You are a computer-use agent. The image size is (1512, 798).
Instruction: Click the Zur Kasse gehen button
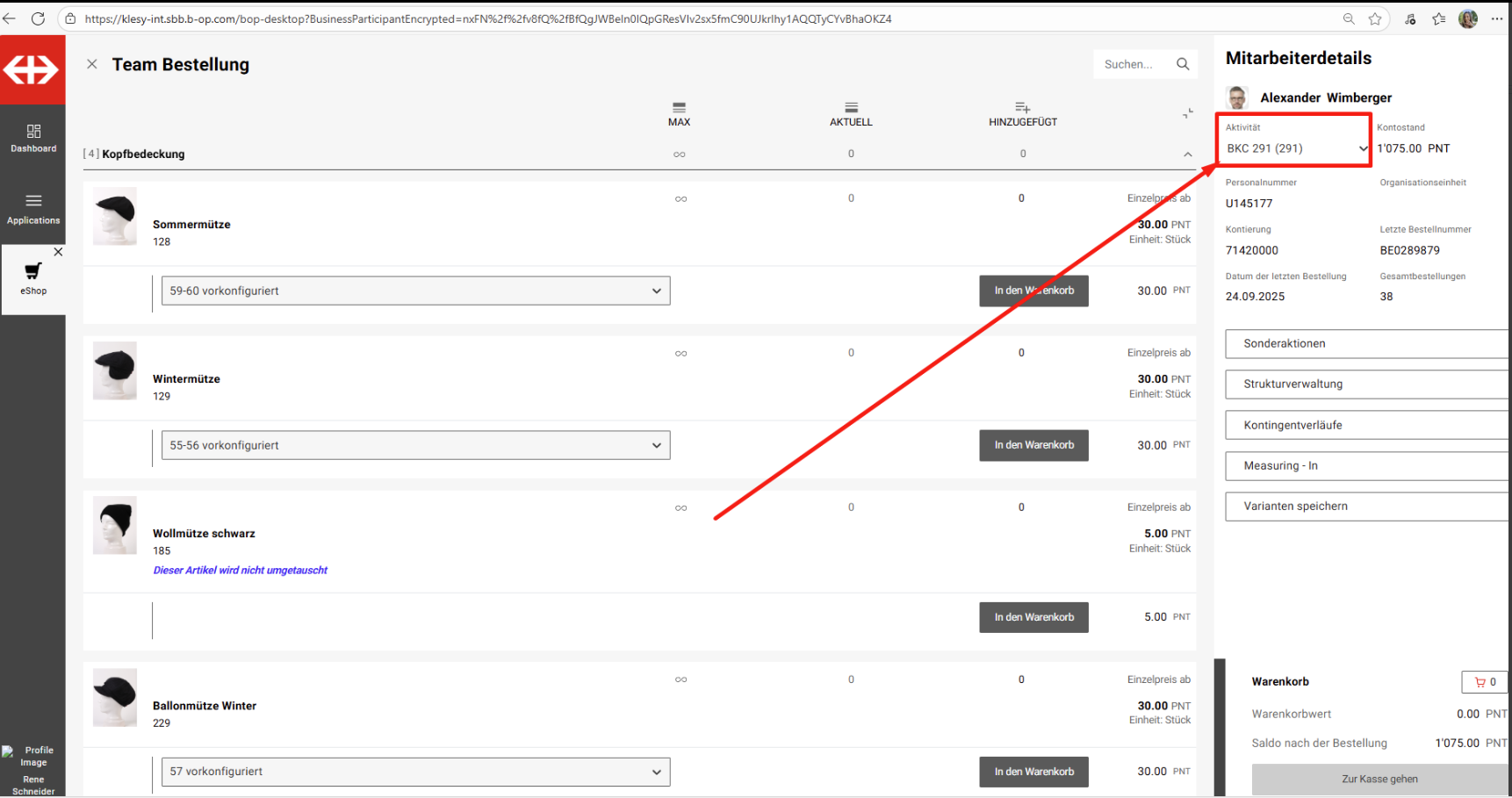pos(1379,779)
